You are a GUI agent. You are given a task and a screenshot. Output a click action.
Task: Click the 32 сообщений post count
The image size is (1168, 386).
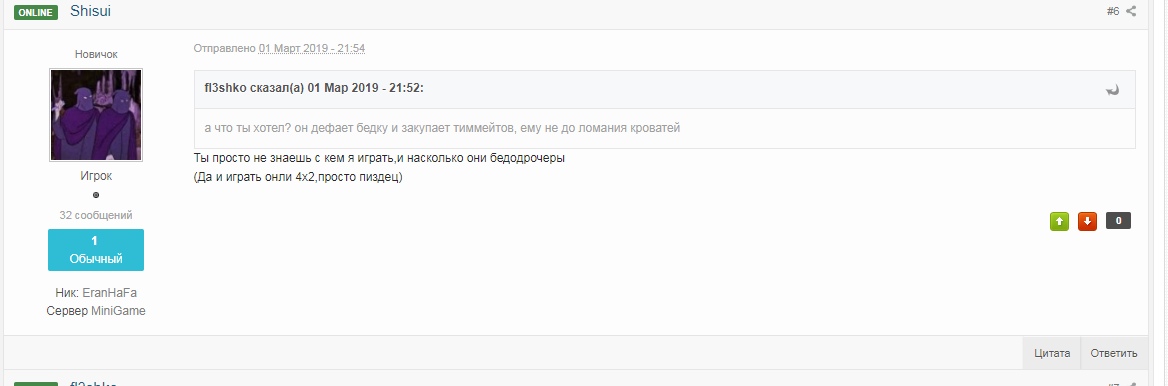(96, 215)
